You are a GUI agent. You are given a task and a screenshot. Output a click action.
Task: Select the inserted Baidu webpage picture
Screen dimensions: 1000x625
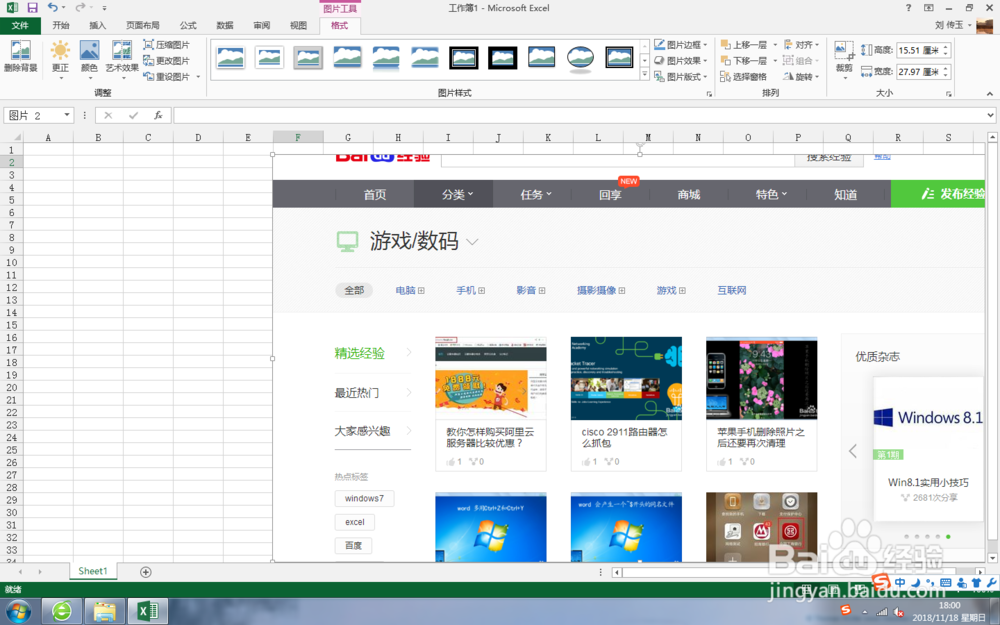(628, 358)
